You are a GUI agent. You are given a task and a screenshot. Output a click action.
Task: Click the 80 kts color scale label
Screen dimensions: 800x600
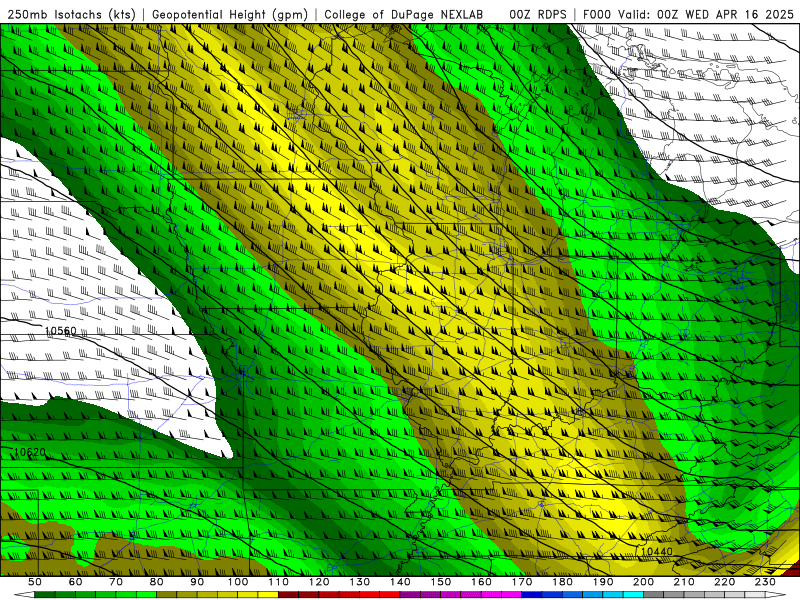click(x=157, y=582)
